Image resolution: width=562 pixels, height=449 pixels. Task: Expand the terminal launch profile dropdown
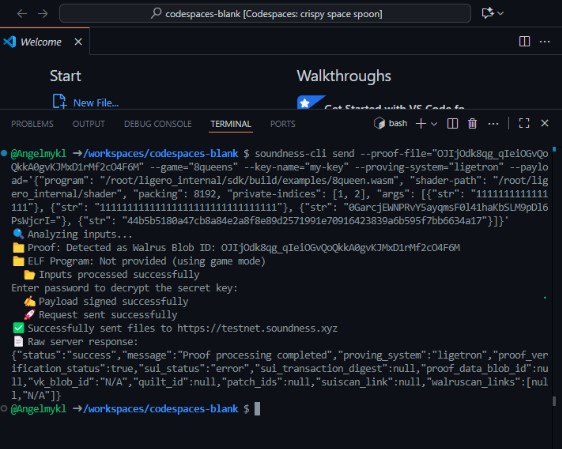[434, 124]
